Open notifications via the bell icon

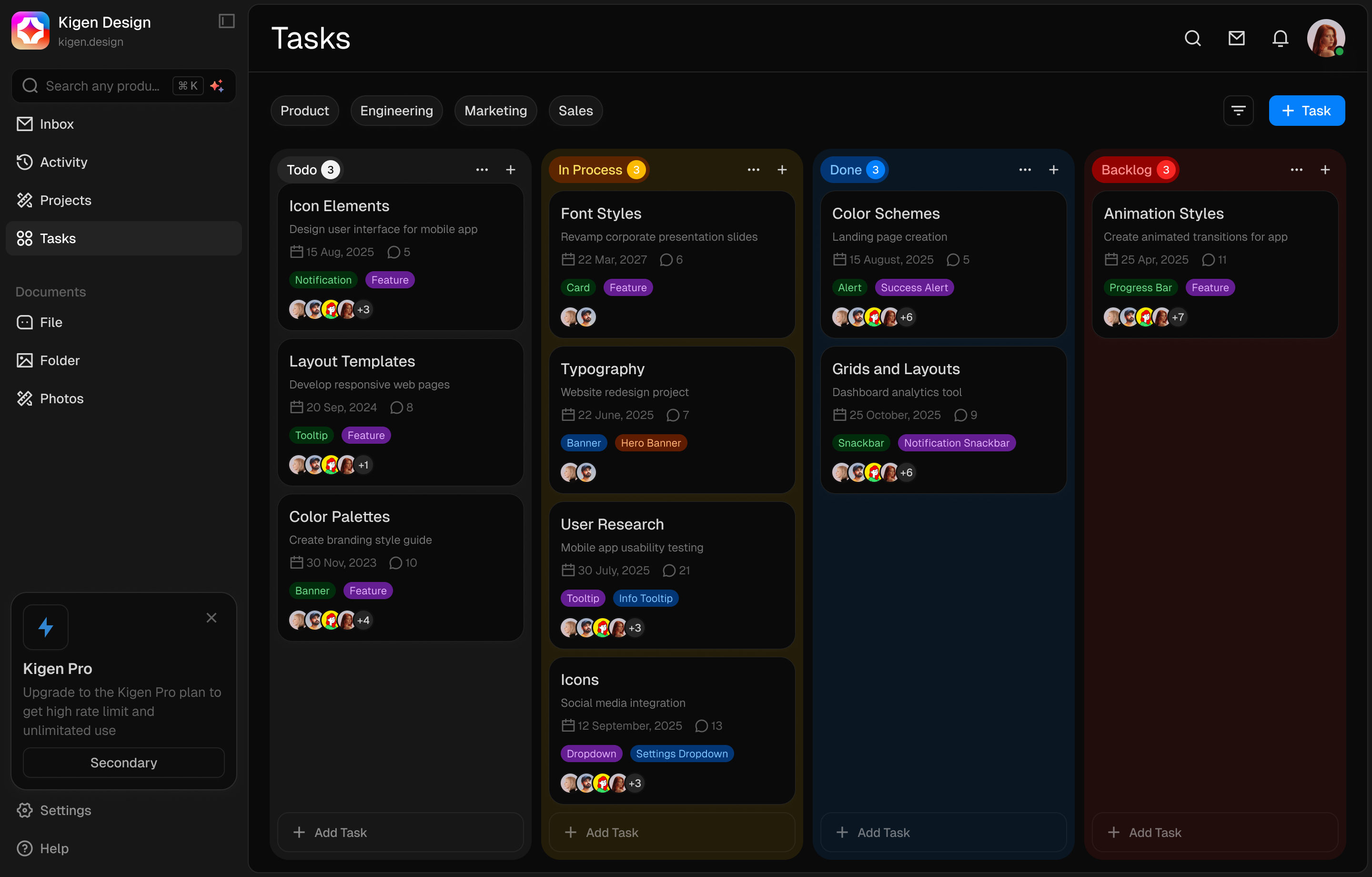(x=1280, y=38)
